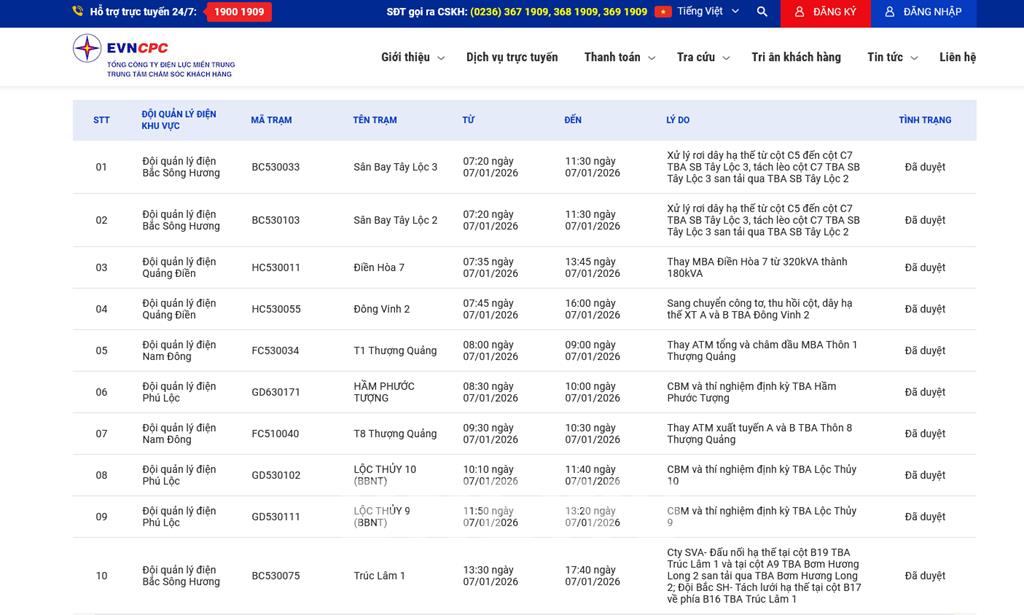1024x615 pixels.
Task: Expand the Tra cứu menu chevron
Action: pyautogui.click(x=726, y=58)
